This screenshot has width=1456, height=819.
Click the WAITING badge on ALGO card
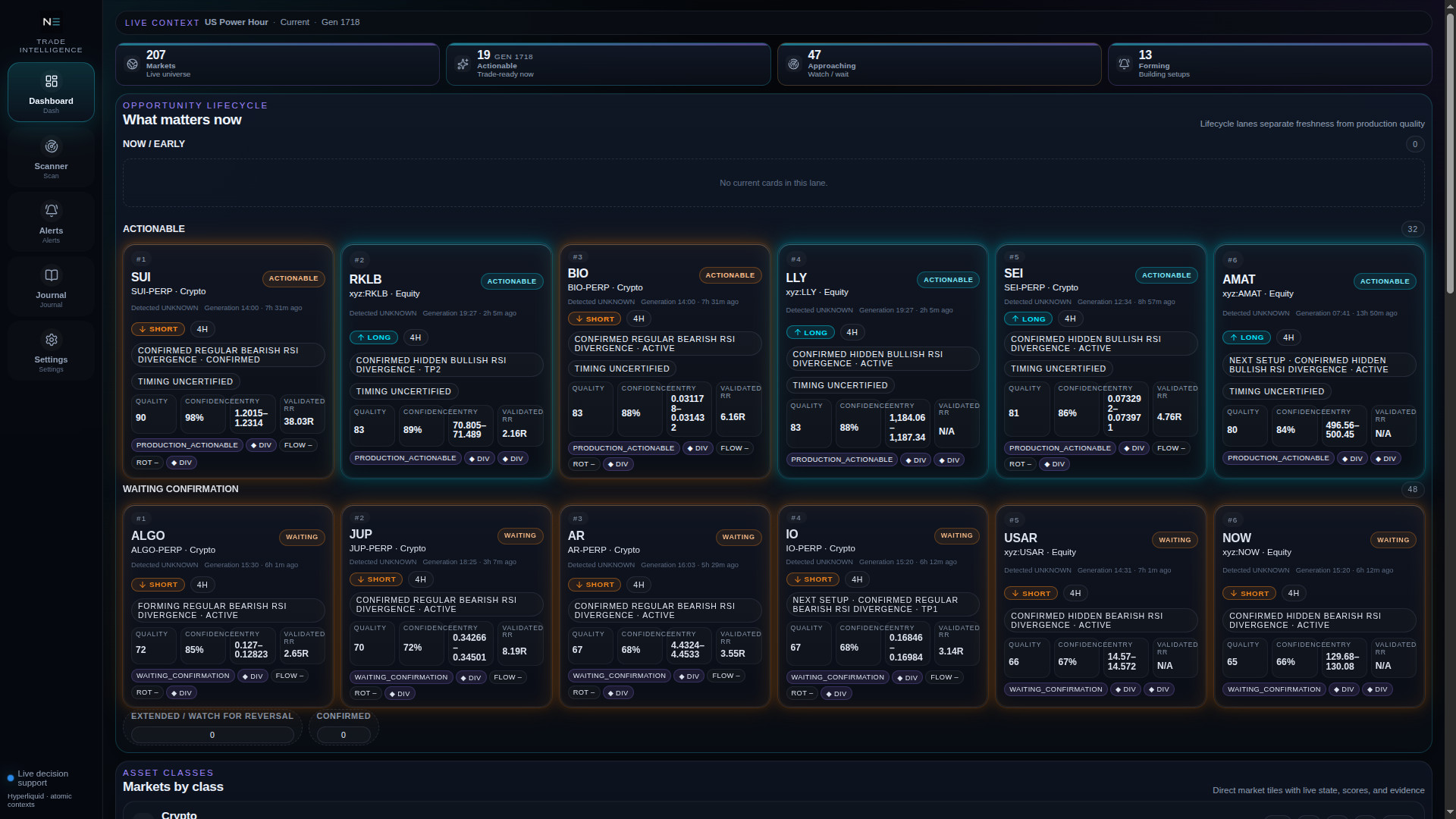[x=302, y=537]
